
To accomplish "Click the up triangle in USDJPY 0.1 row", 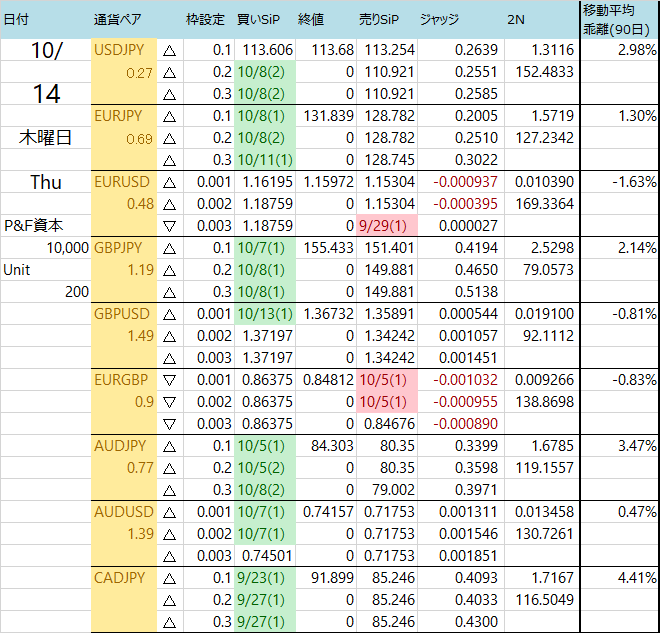I will tap(169, 51).
